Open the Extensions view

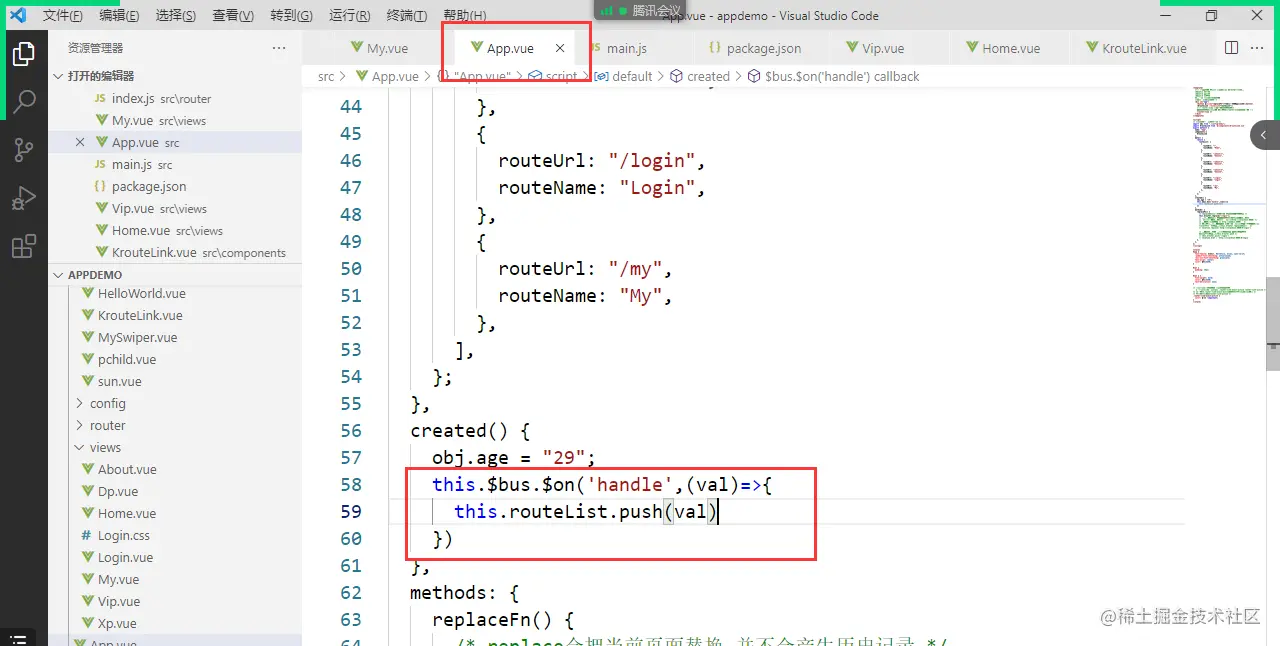(x=24, y=246)
